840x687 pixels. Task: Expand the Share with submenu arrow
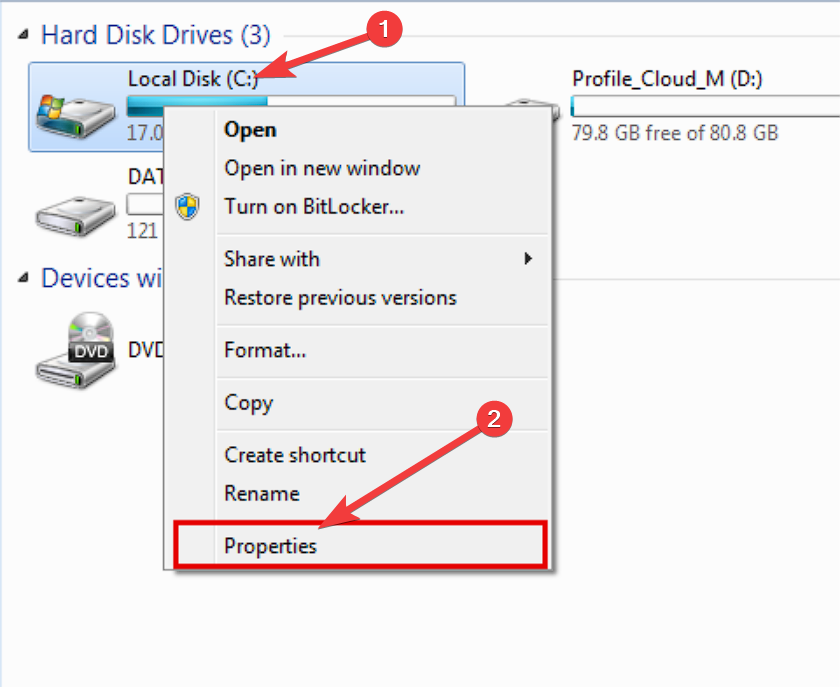tap(528, 259)
